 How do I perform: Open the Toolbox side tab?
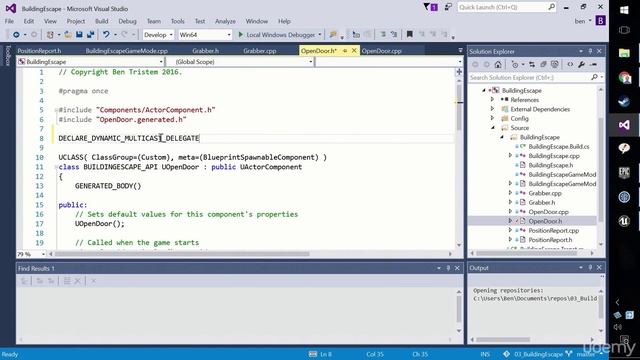7,56
